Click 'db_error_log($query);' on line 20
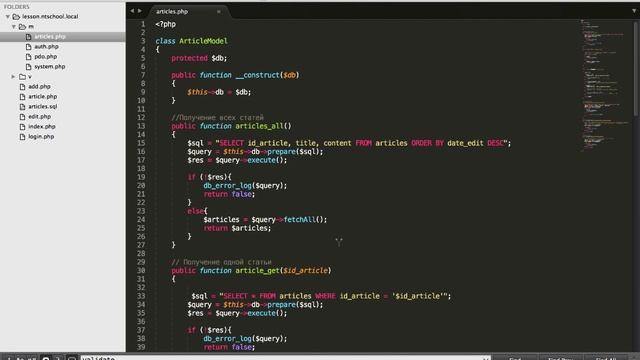This screenshot has width=640, height=360. click(245, 186)
